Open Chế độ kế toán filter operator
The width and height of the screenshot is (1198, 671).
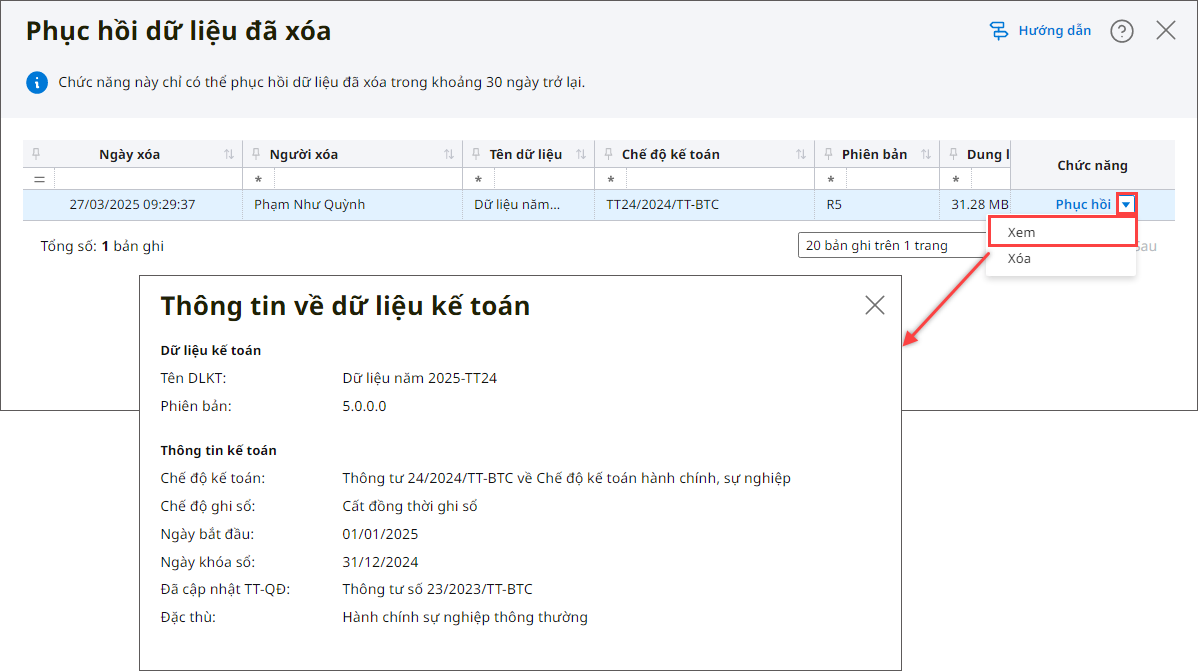610,180
